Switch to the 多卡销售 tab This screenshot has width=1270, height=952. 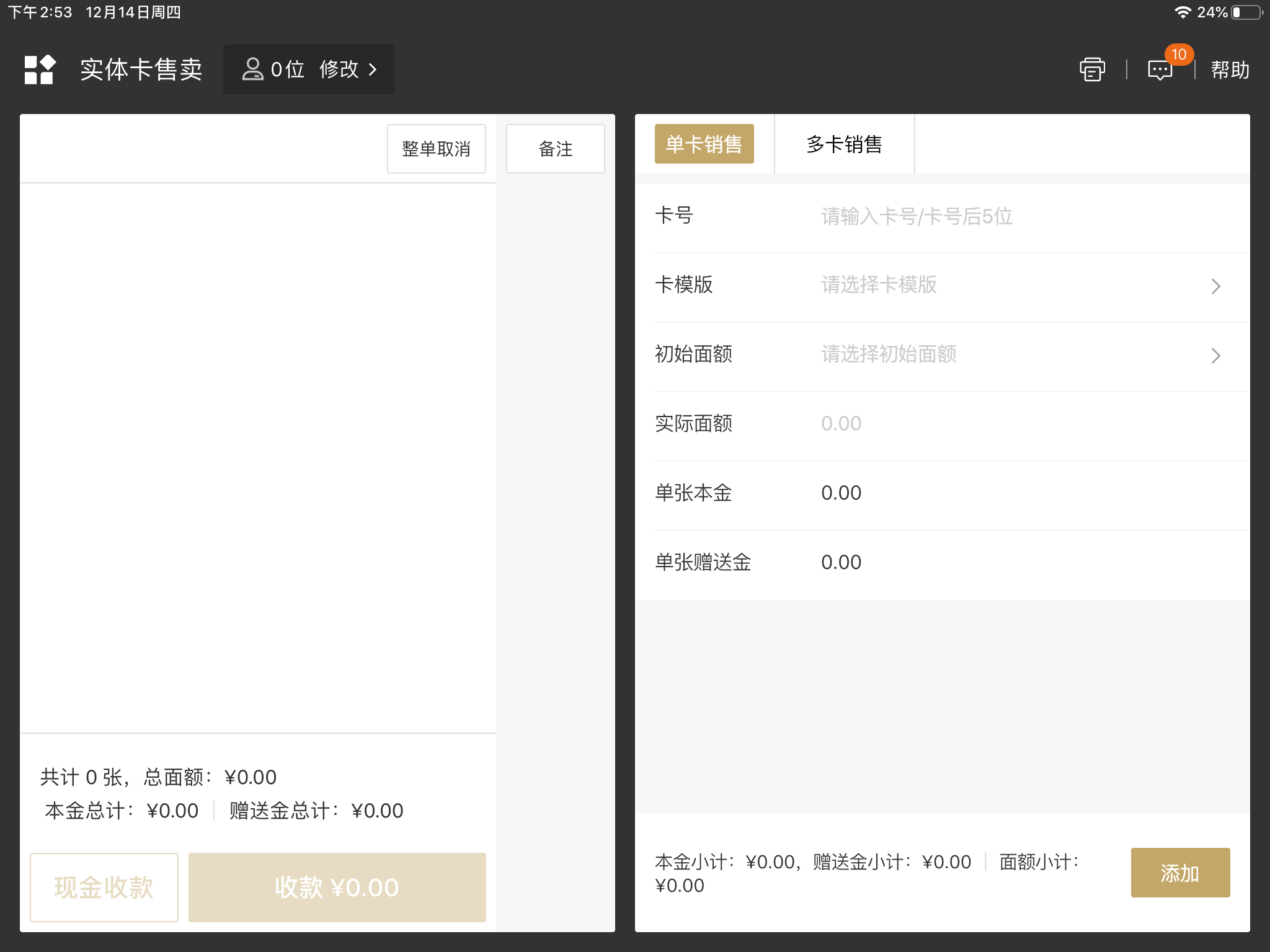pos(844,144)
